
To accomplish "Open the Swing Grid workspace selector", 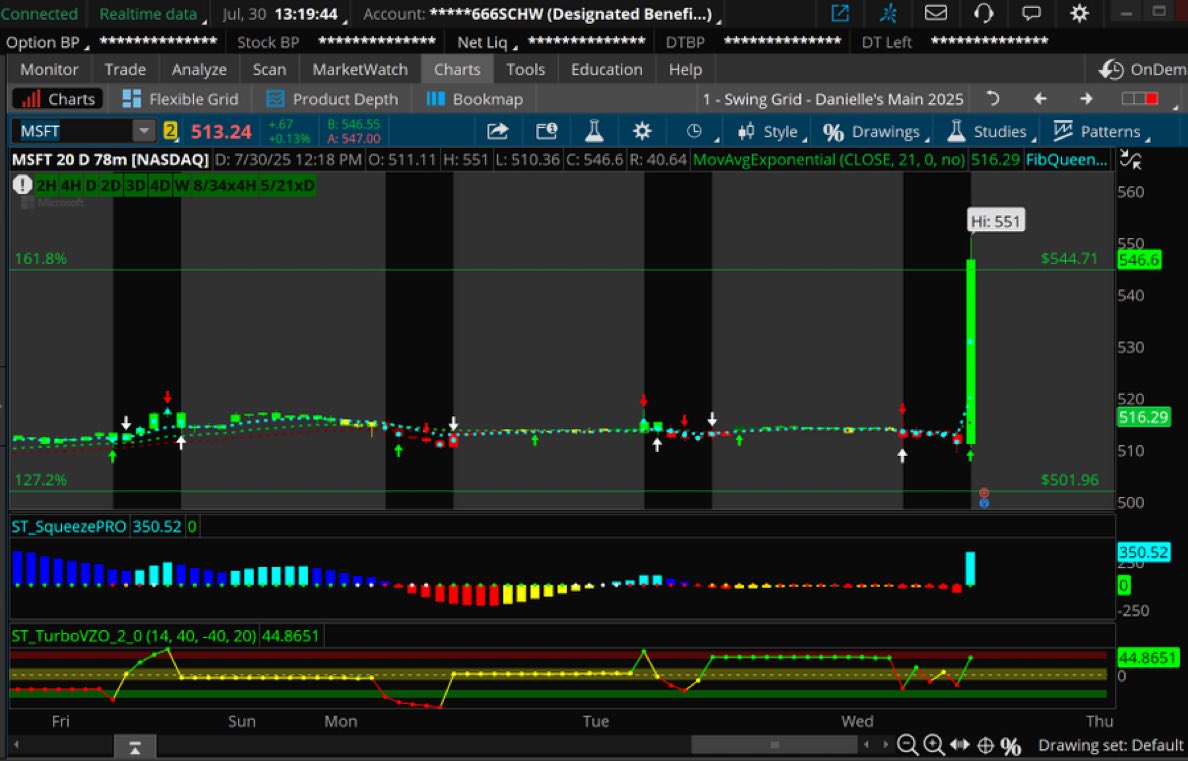I will coord(833,99).
